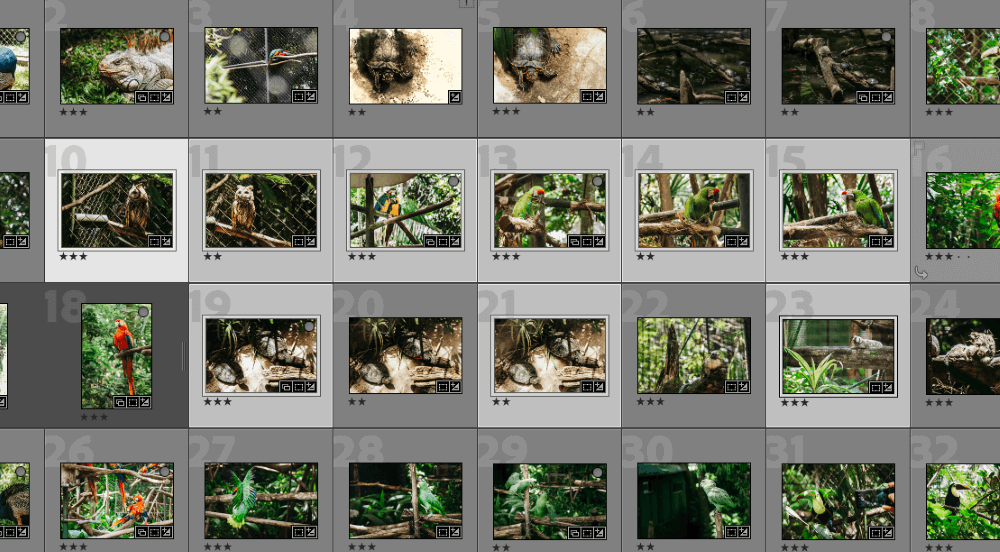Image resolution: width=1000 pixels, height=552 pixels.
Task: Click the crop badge on kingfisher photo 3
Action: click(298, 97)
